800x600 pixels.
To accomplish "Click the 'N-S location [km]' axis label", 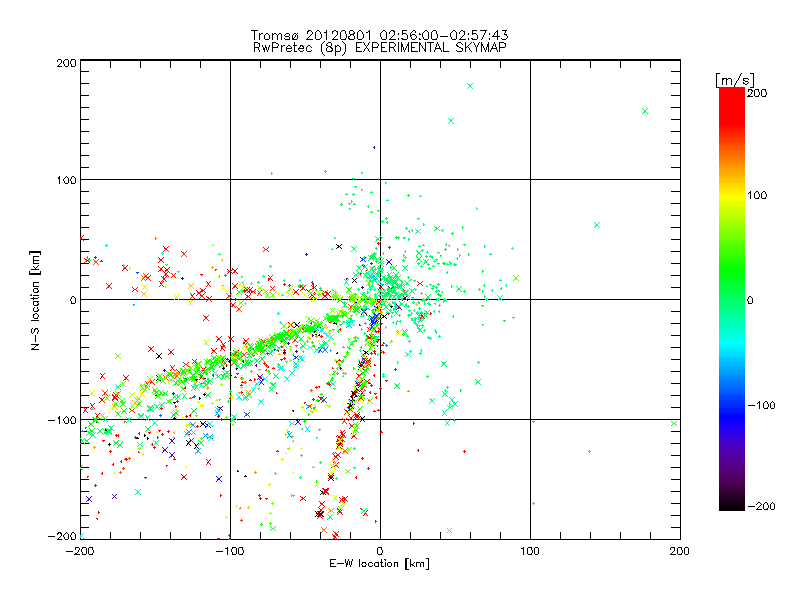I will pyautogui.click(x=35, y=300).
